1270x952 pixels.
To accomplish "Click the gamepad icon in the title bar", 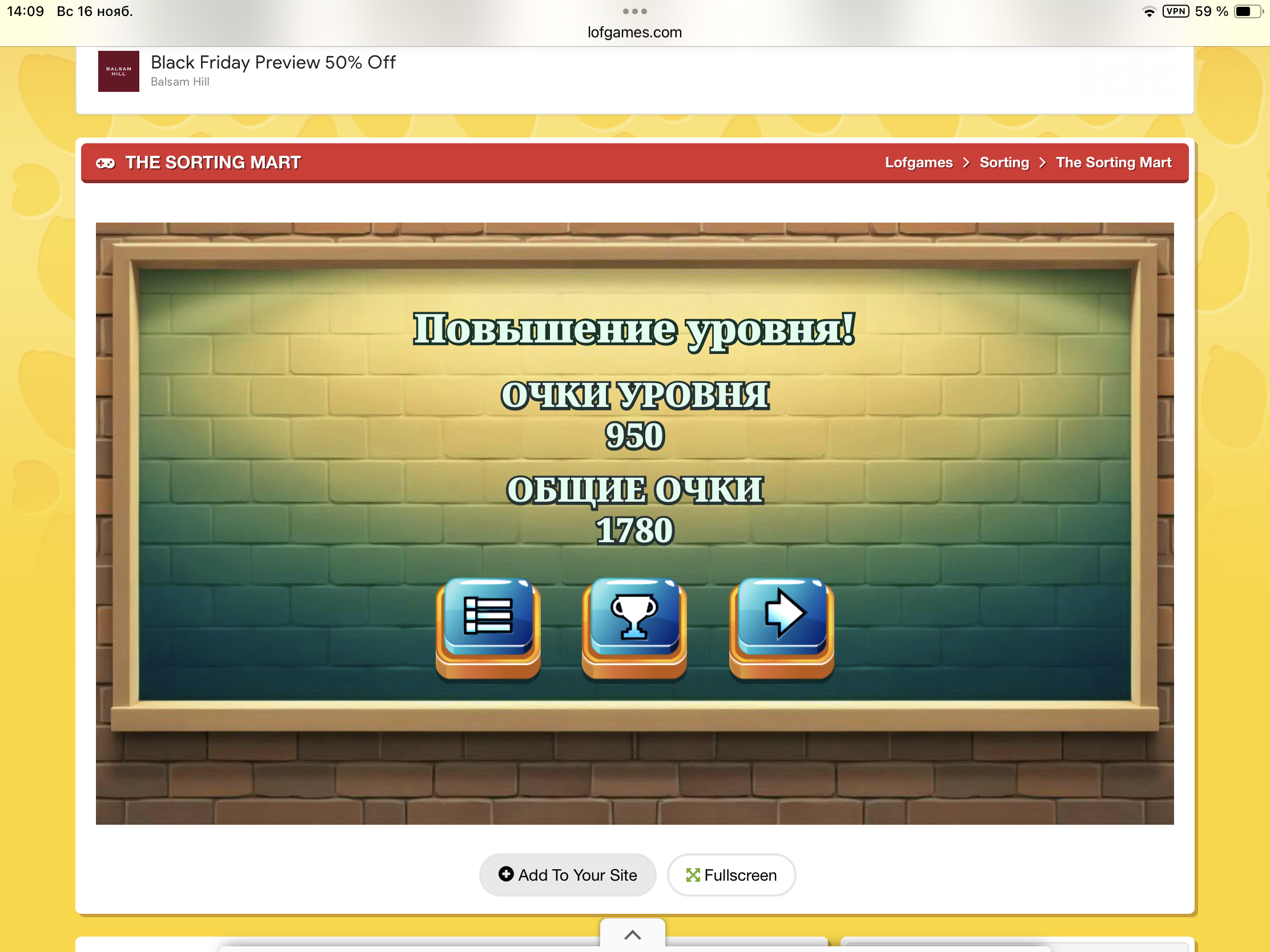I will [x=105, y=164].
